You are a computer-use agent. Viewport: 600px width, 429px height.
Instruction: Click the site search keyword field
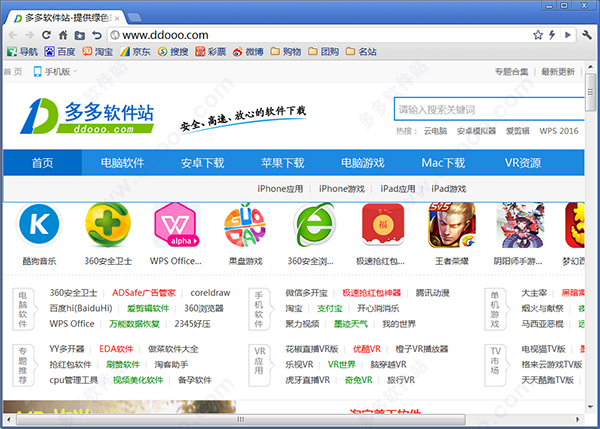pyautogui.click(x=489, y=109)
